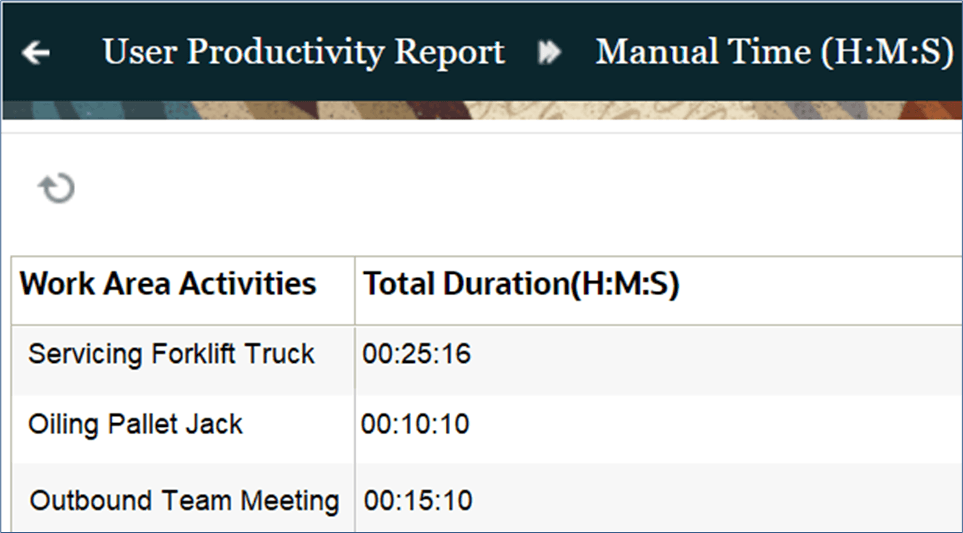This screenshot has width=963, height=533.
Task: Click blank space right of 00:25:16
Action: click(700, 355)
